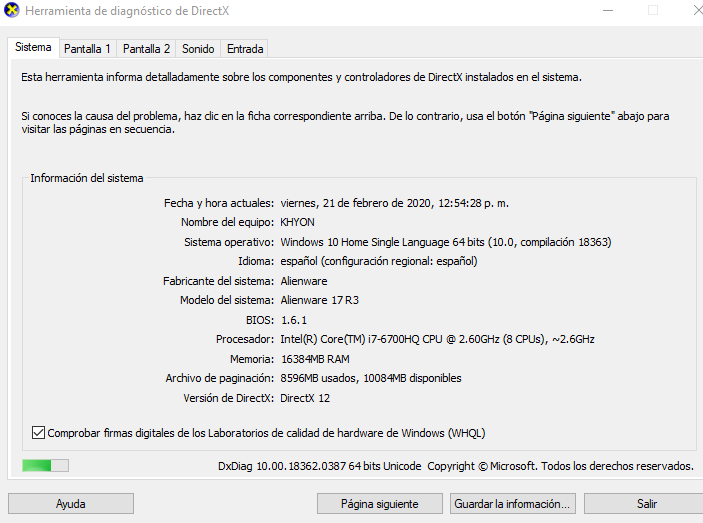Viewport: 703px width, 523px height.
Task: Click the Información del sistema group label
Action: pyautogui.click(x=87, y=178)
